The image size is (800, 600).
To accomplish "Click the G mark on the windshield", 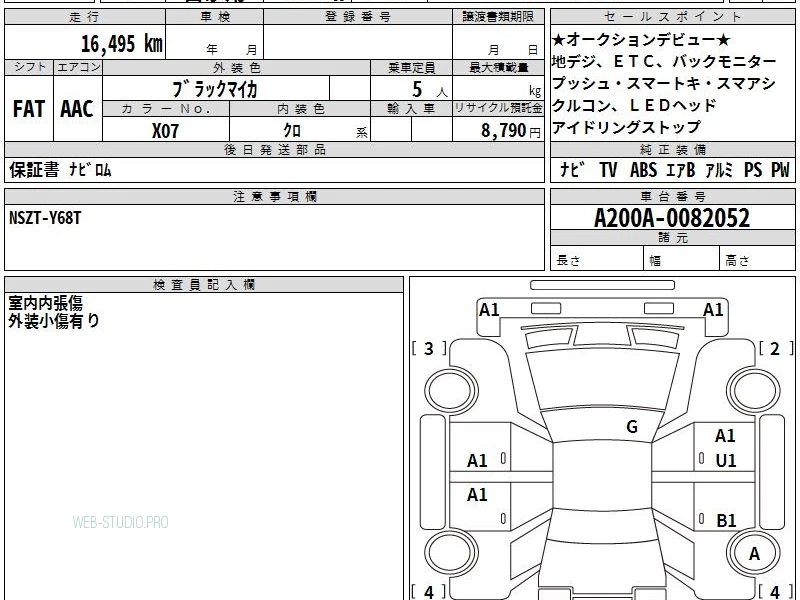I will pyautogui.click(x=632, y=427).
